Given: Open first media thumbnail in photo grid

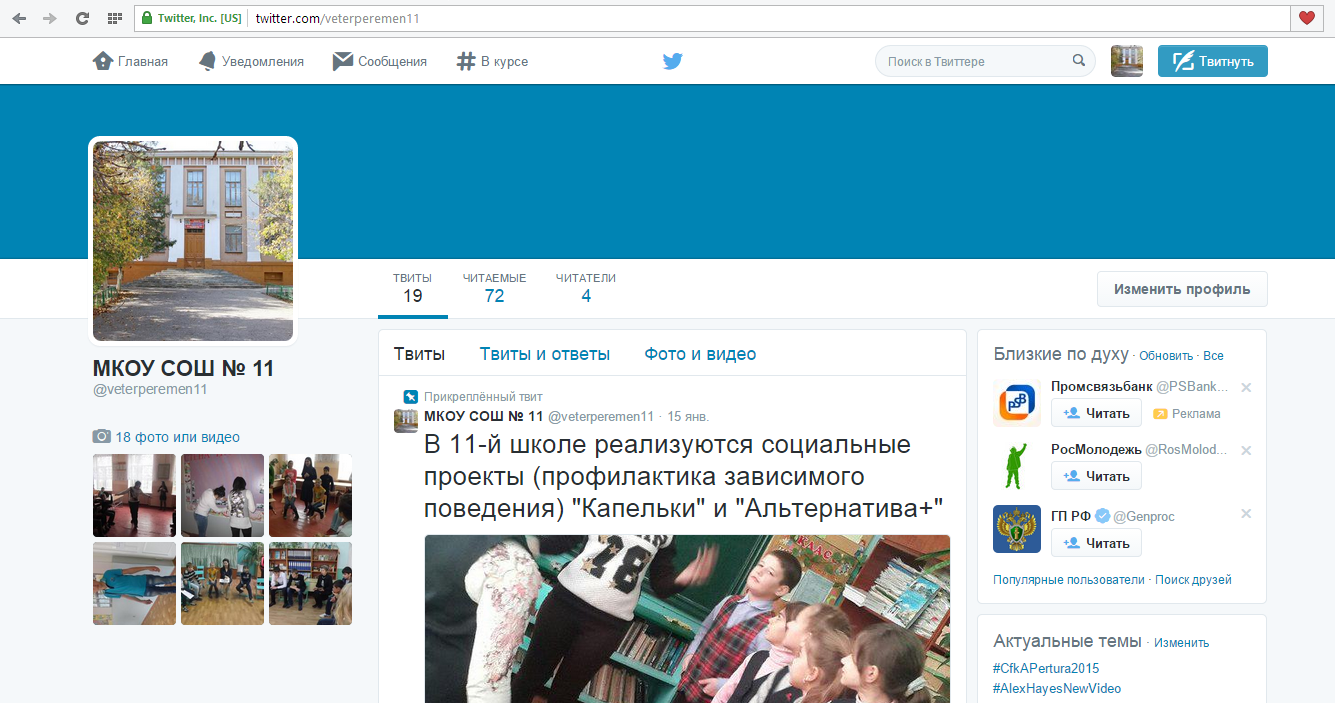Looking at the screenshot, I should [x=134, y=496].
